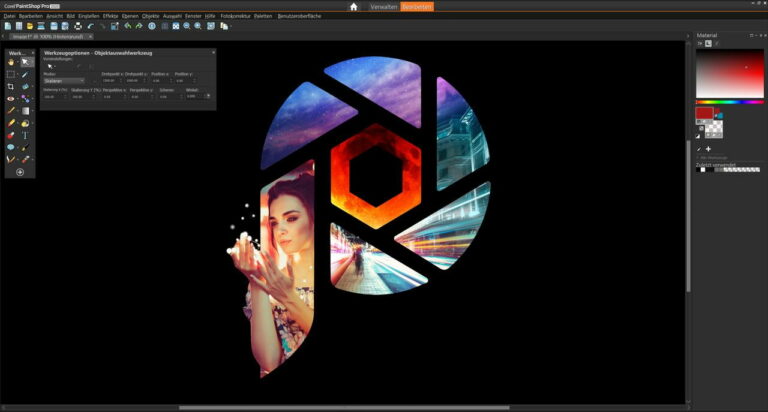Pick a color in the Material gradient box
Viewport: 768px width, 412px height.
[730, 73]
